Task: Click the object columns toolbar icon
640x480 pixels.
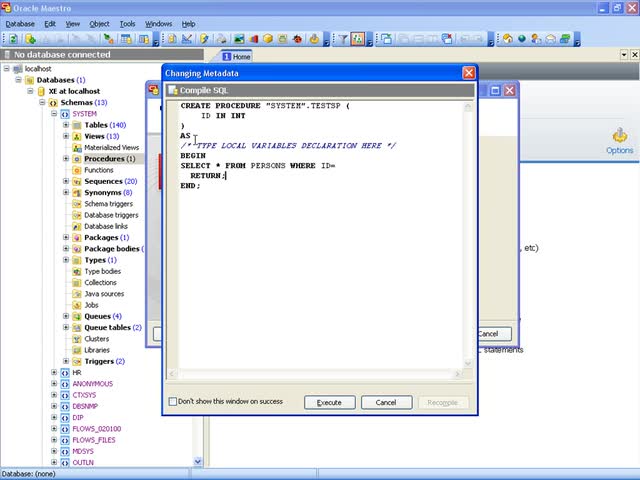Action: [144, 39]
